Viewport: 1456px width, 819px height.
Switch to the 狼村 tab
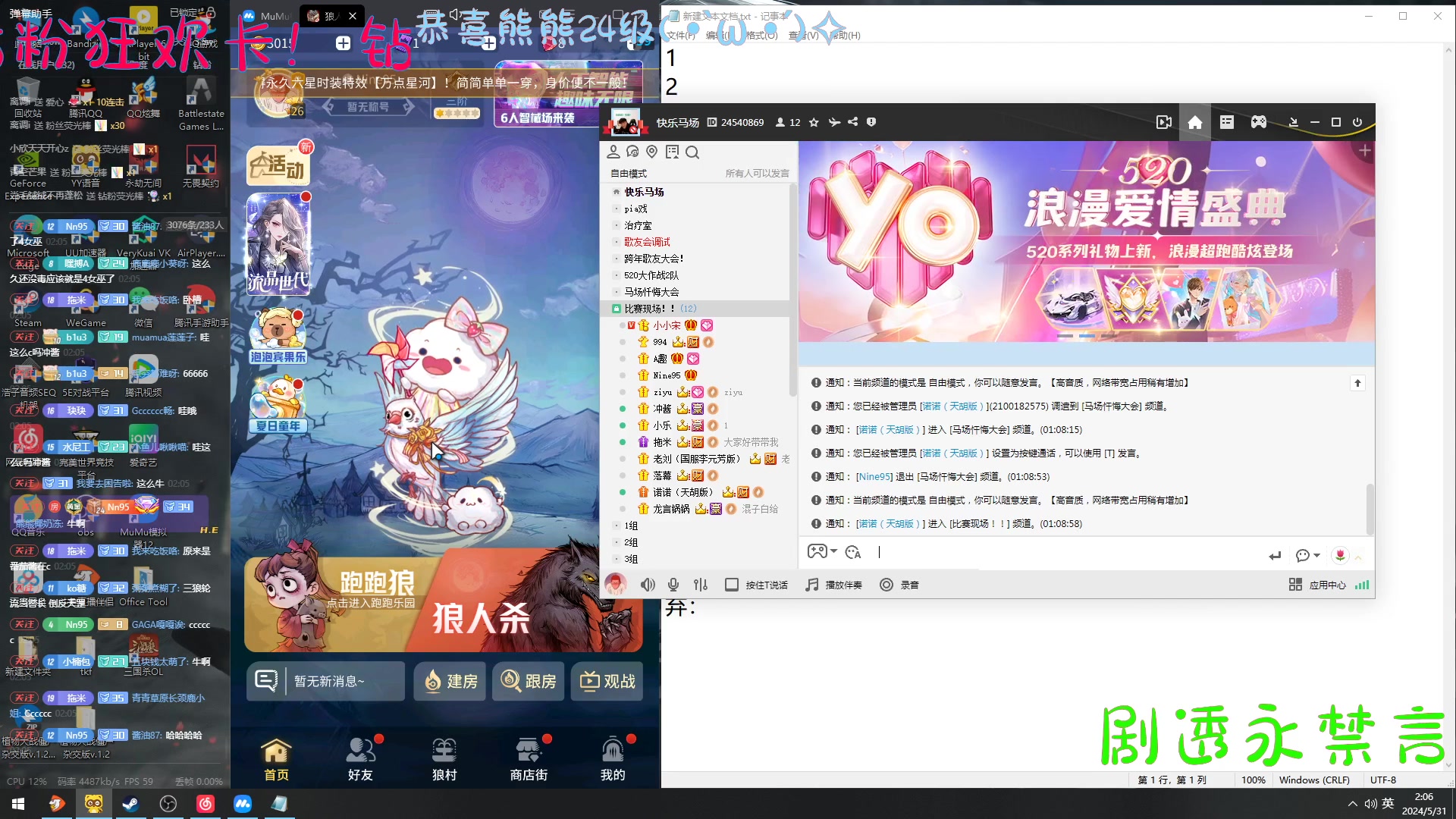444,758
